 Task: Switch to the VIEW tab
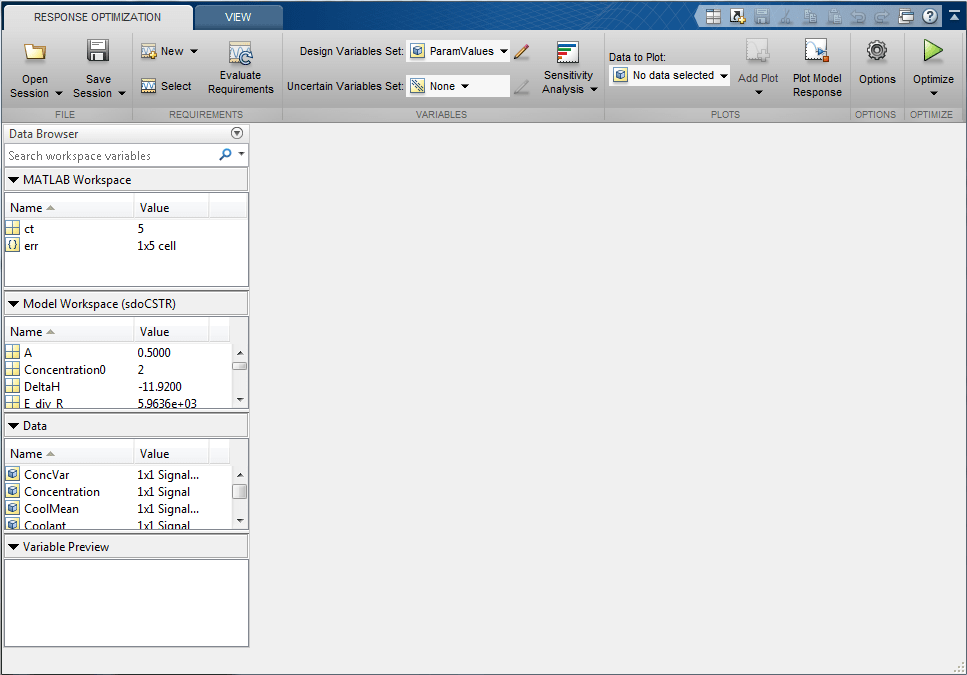coord(238,17)
